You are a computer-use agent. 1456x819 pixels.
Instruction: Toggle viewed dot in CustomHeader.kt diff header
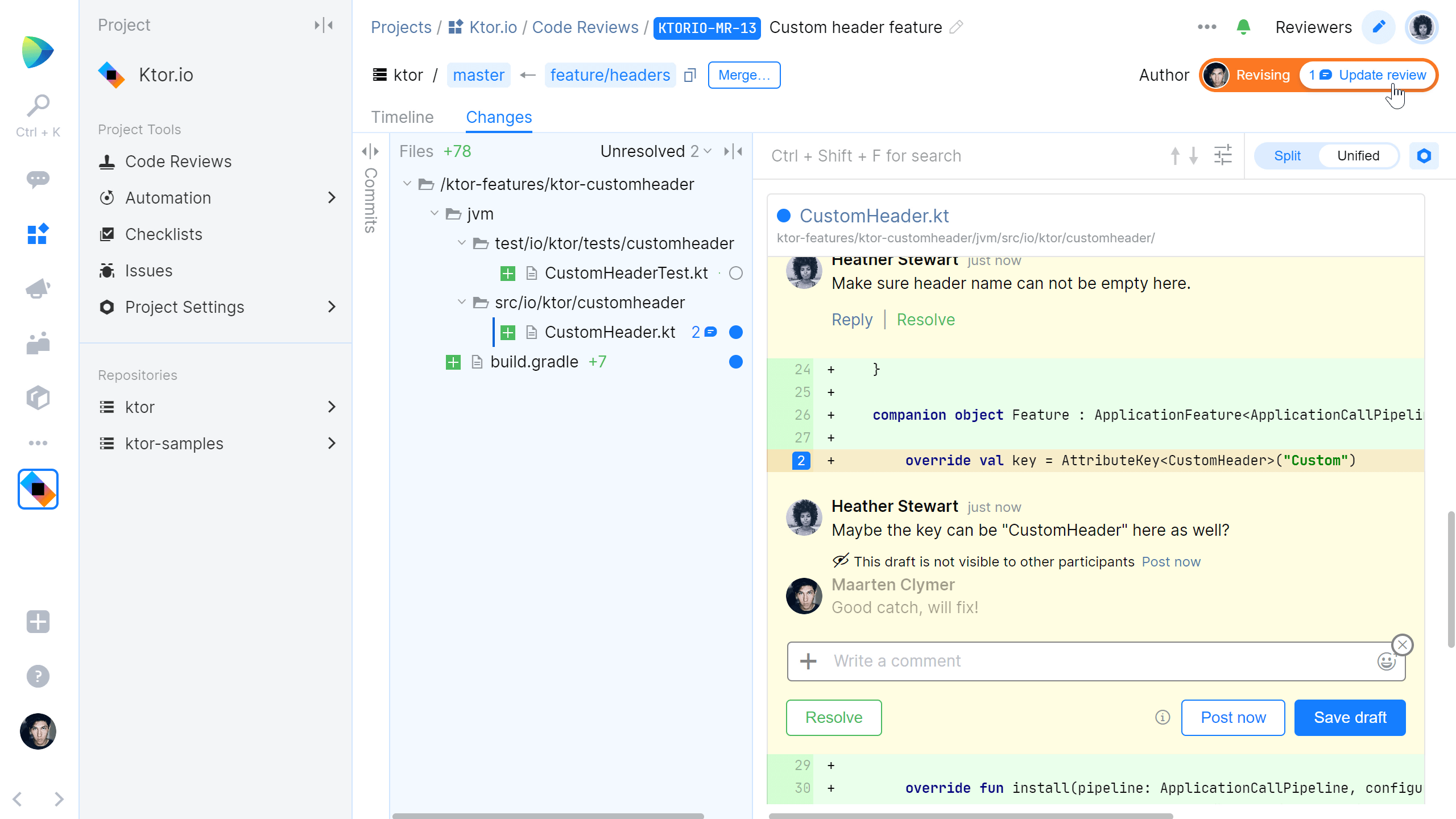[784, 216]
